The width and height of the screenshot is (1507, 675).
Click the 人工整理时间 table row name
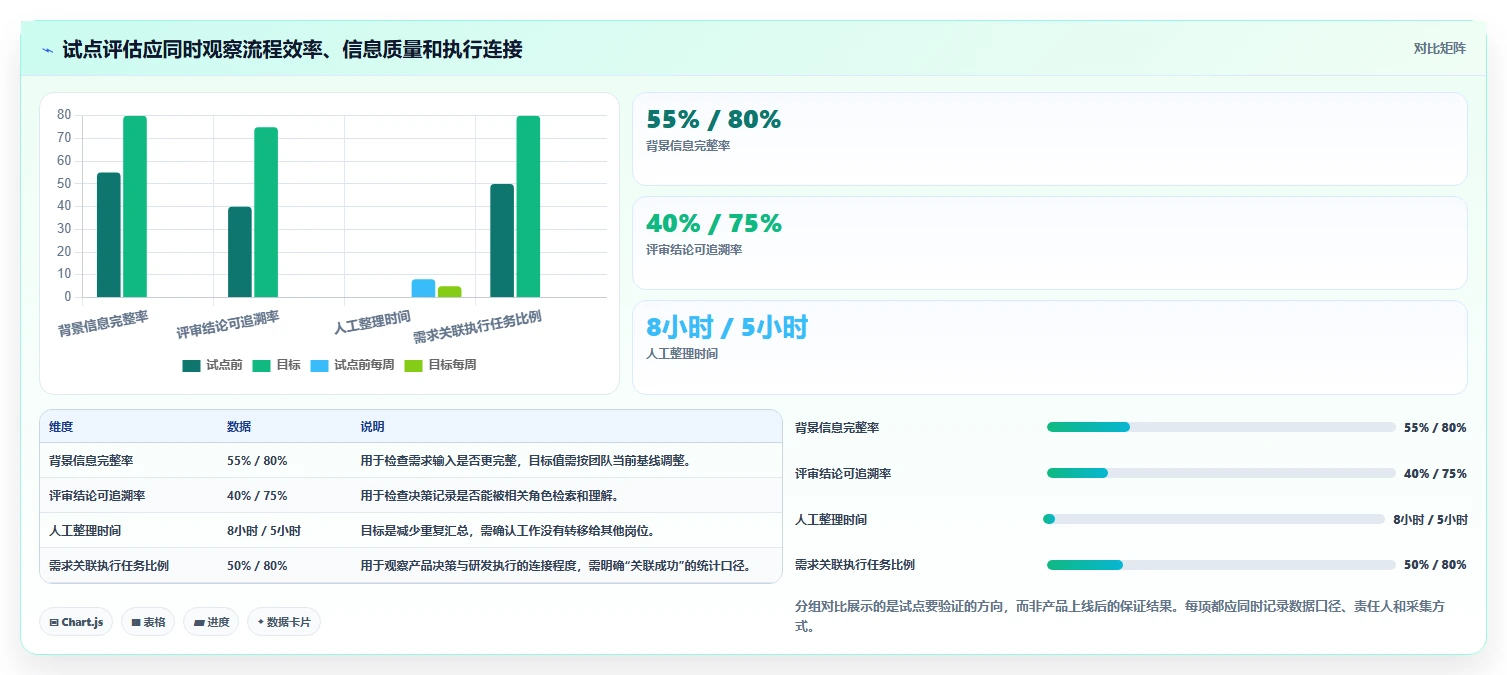tap(85, 531)
